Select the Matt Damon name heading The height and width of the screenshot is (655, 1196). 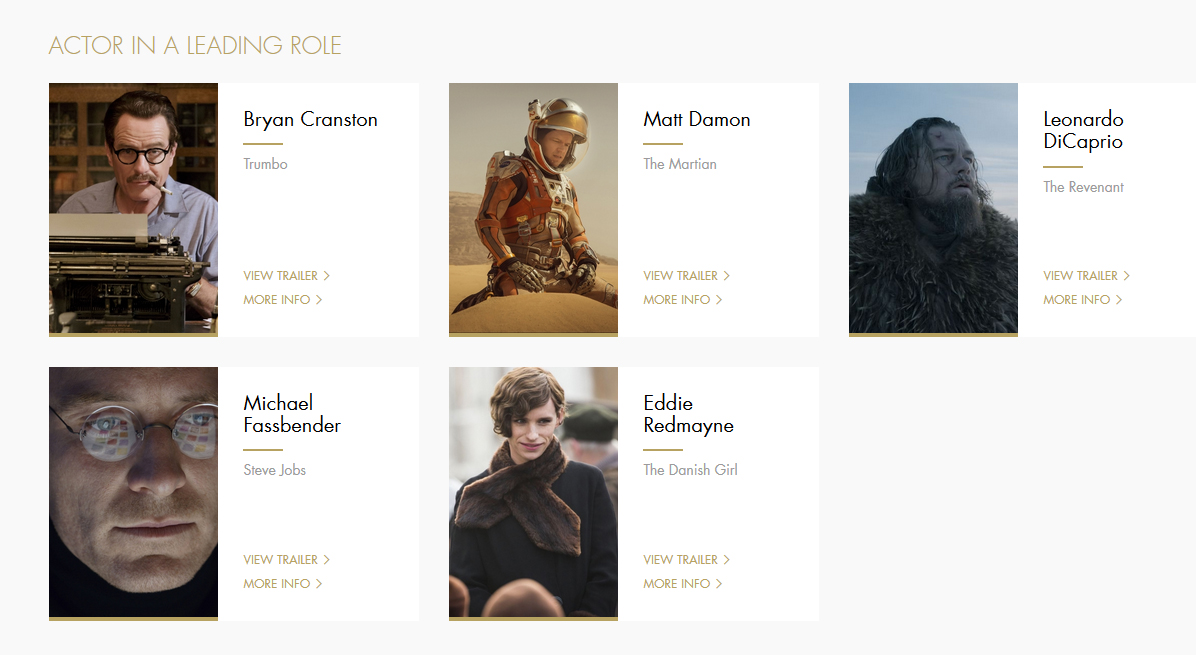(696, 120)
